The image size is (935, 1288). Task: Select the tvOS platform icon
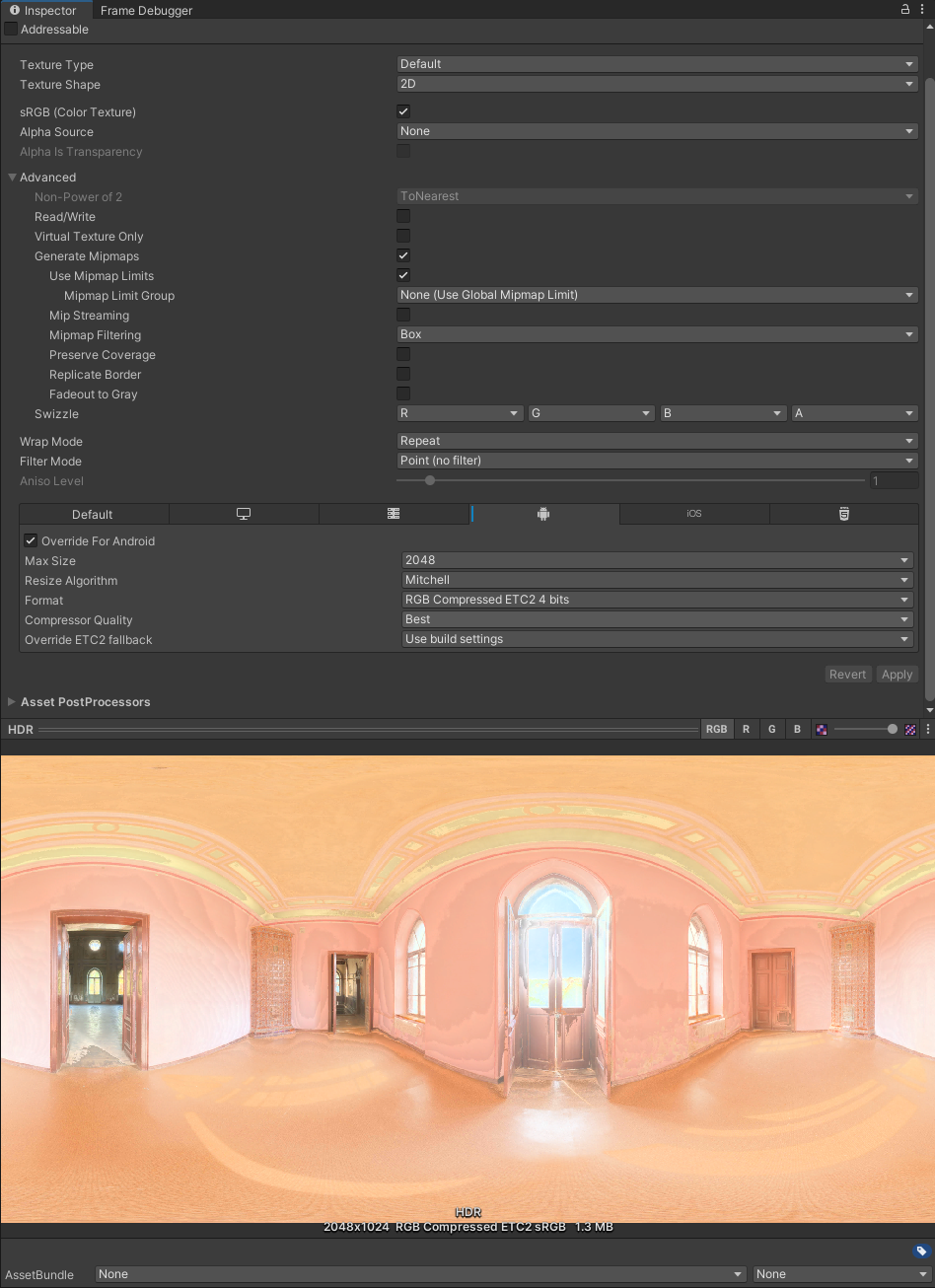(x=843, y=513)
